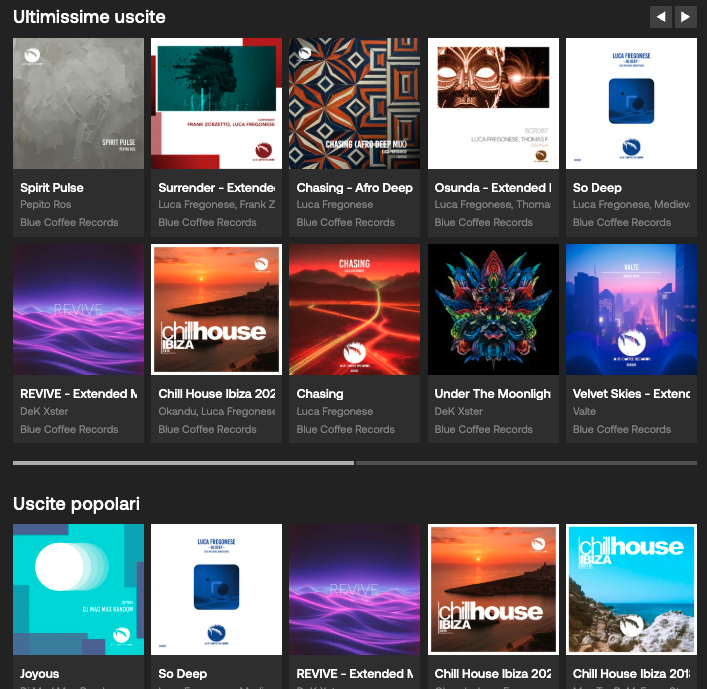Open Blue Coffee Records label under Osunda
This screenshot has width=707, height=689.
[483, 222]
